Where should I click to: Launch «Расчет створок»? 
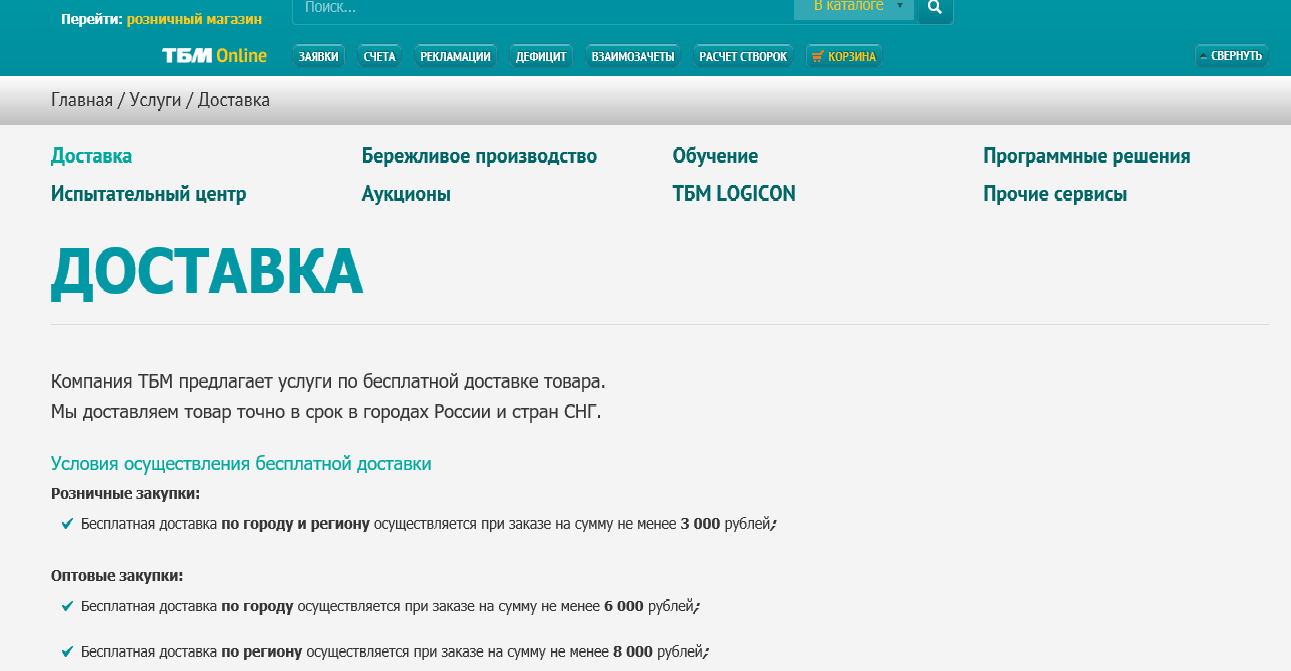743,57
